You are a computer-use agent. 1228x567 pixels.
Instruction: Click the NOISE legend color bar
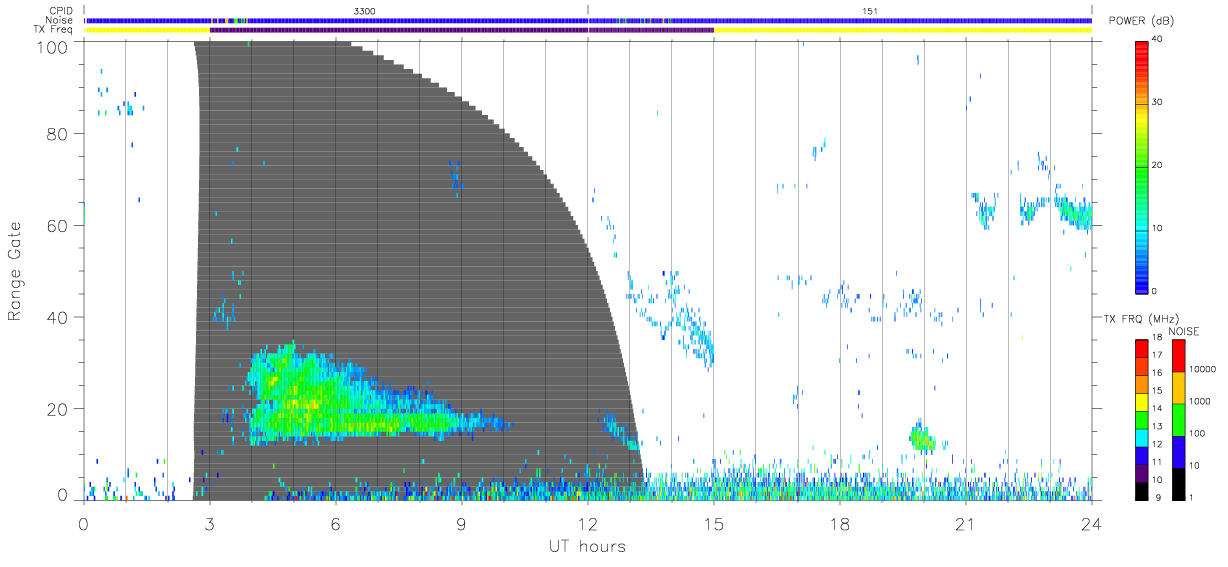1178,419
